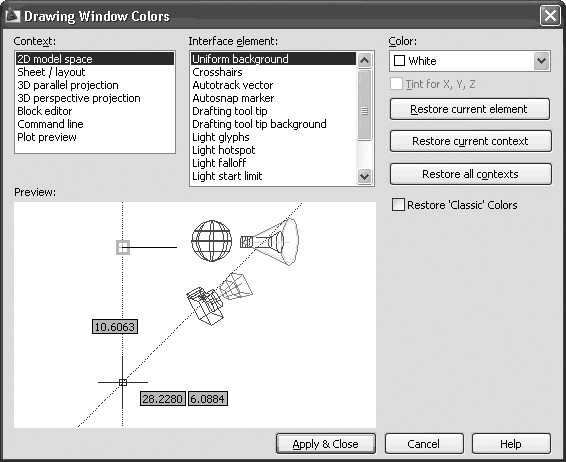Click the AutoCAD icon in title bar
Screen dimensions: 566x462
coord(13,16)
